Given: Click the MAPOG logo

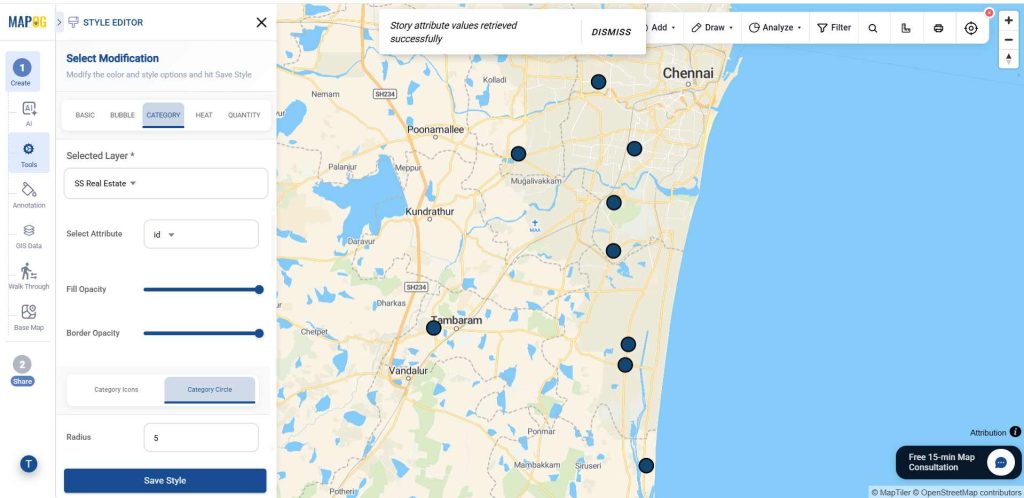Looking at the screenshot, I should tap(27, 22).
